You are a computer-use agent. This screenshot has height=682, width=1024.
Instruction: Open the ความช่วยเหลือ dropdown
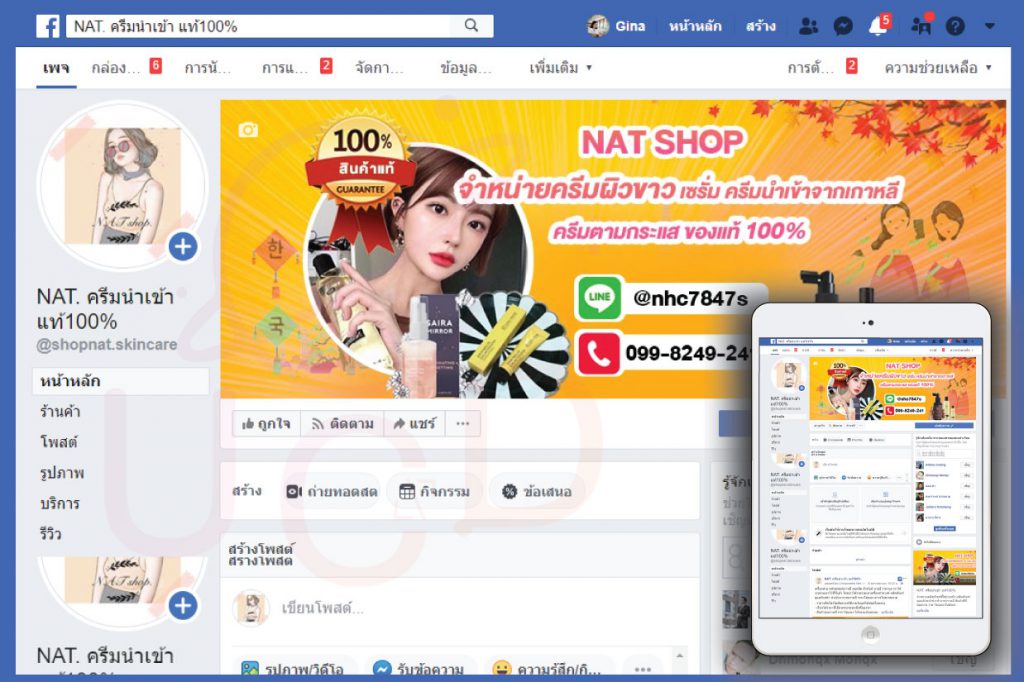click(938, 68)
